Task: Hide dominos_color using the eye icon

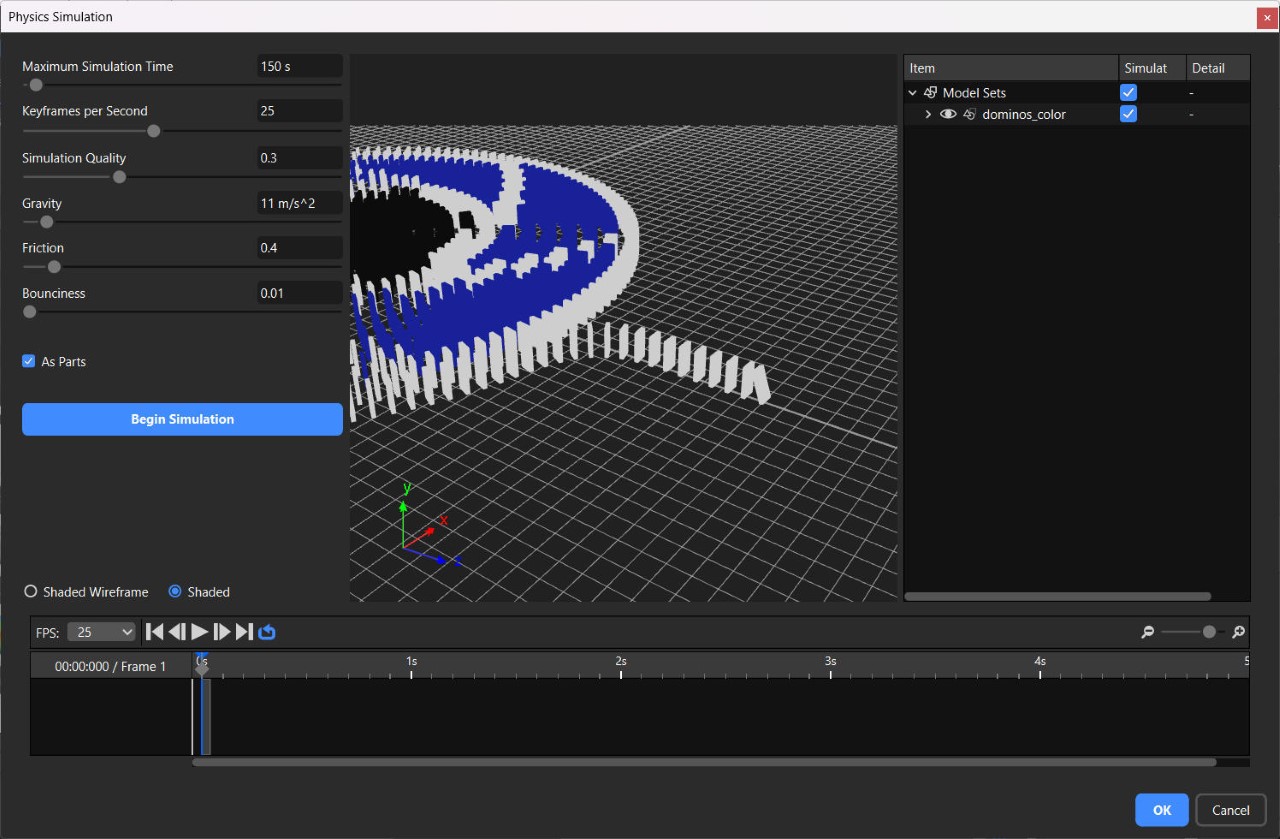Action: [x=948, y=115]
